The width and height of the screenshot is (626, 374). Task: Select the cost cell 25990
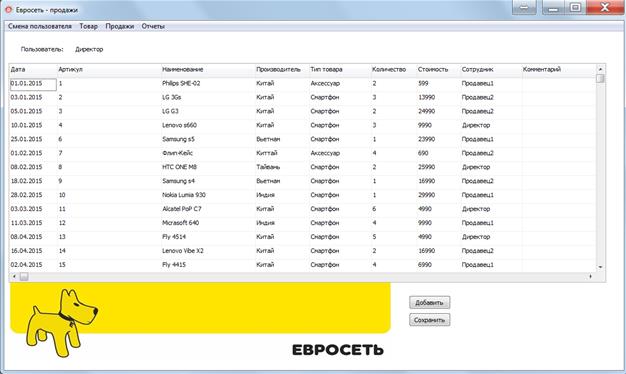coord(438,167)
